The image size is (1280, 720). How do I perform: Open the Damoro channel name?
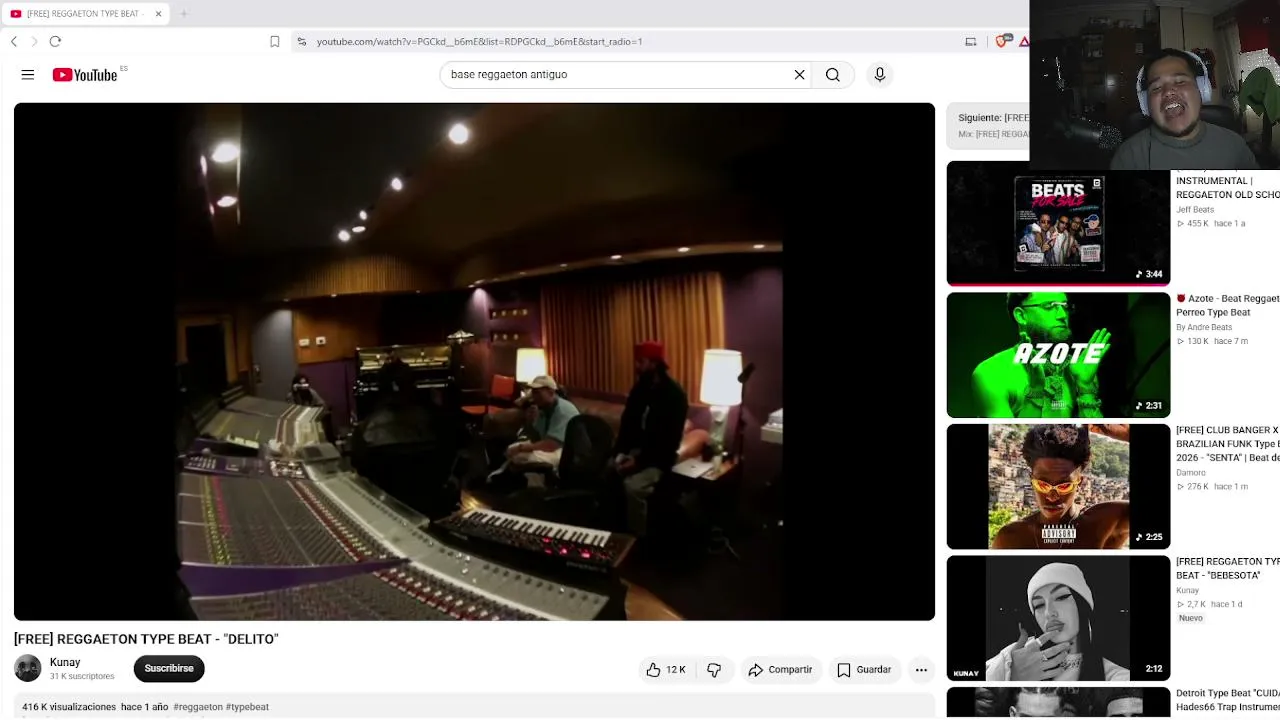tap(1191, 472)
